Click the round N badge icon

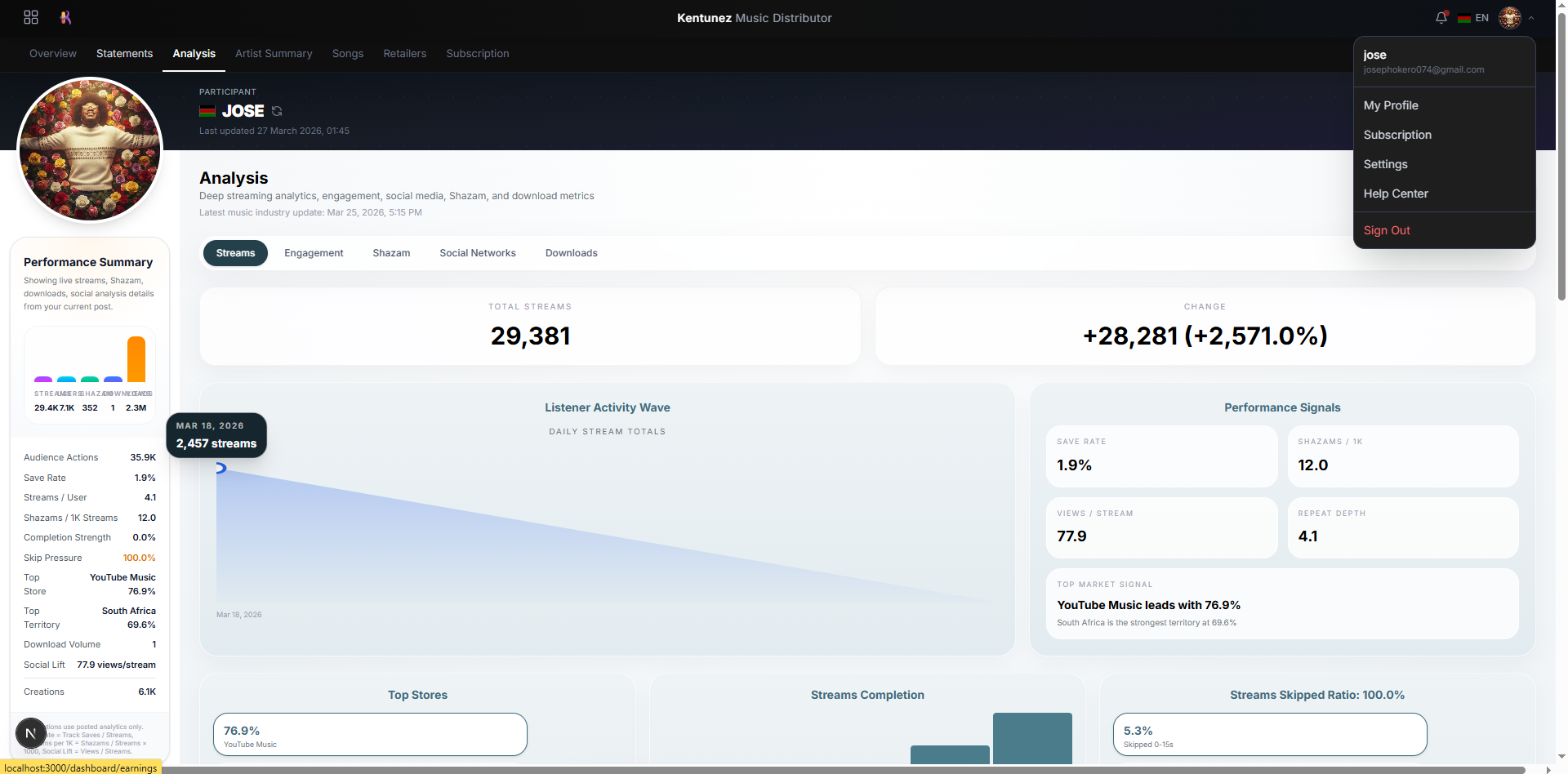pyautogui.click(x=31, y=733)
